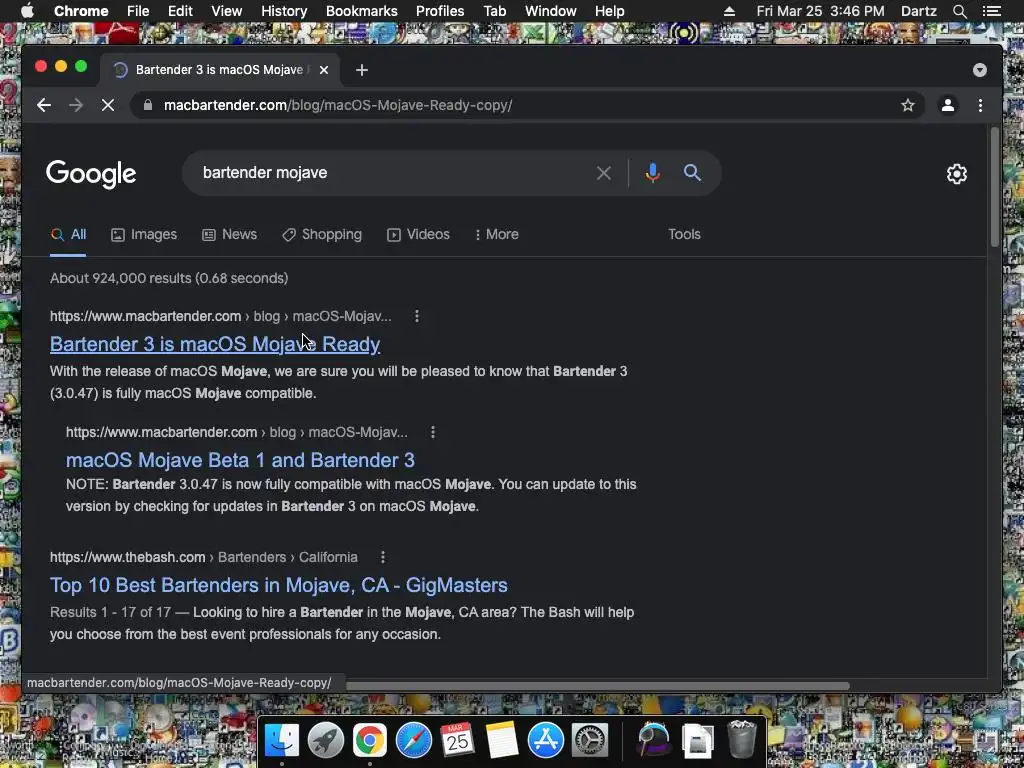The width and height of the screenshot is (1024, 768).
Task: Open Finder from the Dock
Action: (281, 741)
